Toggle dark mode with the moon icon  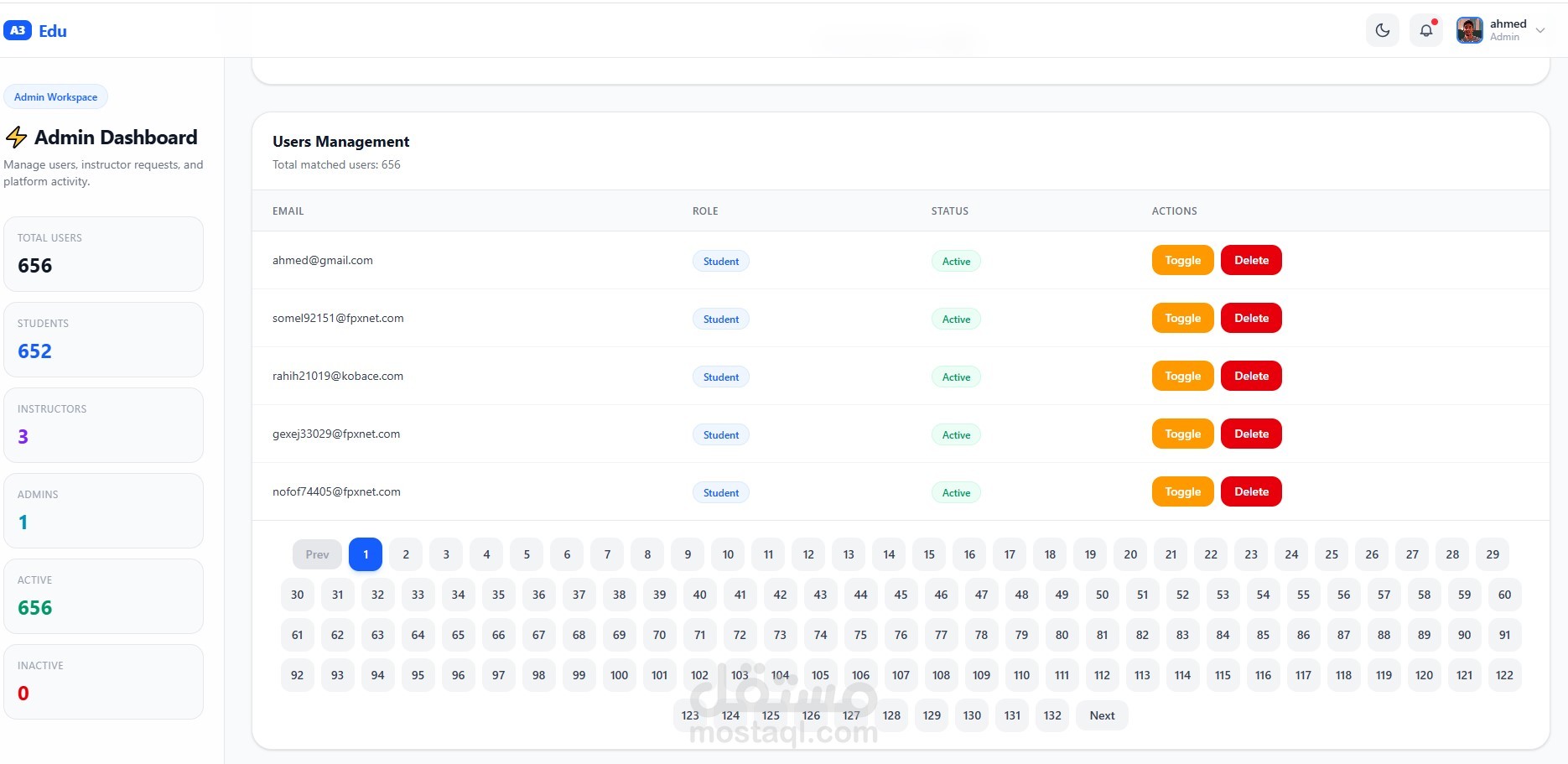(x=1383, y=31)
